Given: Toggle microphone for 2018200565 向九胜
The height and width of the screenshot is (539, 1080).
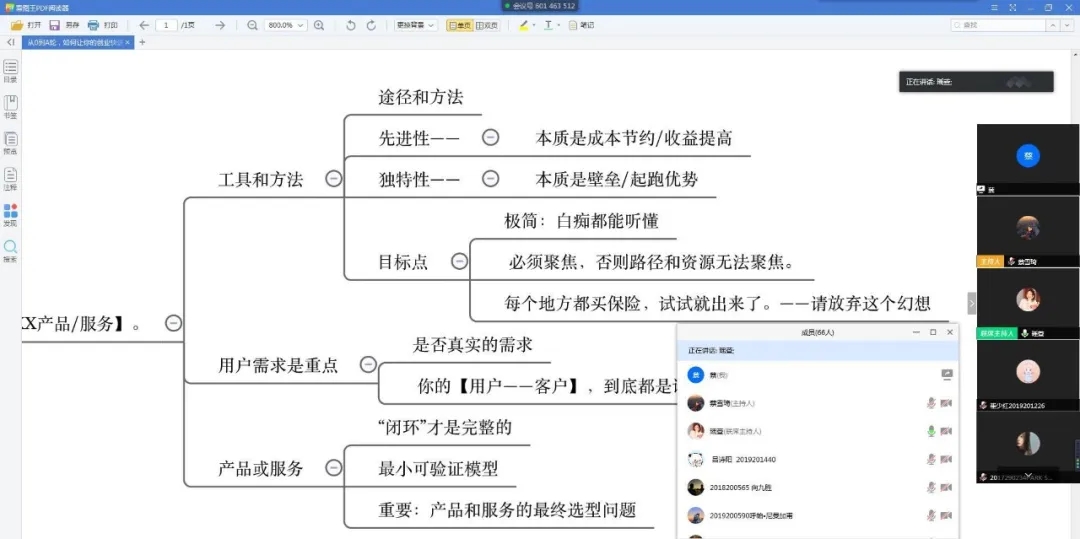Looking at the screenshot, I should click(x=931, y=487).
